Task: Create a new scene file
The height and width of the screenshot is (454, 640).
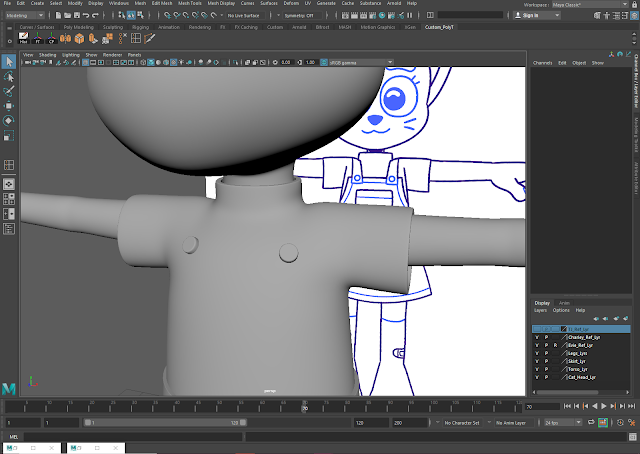Action: (x=58, y=16)
